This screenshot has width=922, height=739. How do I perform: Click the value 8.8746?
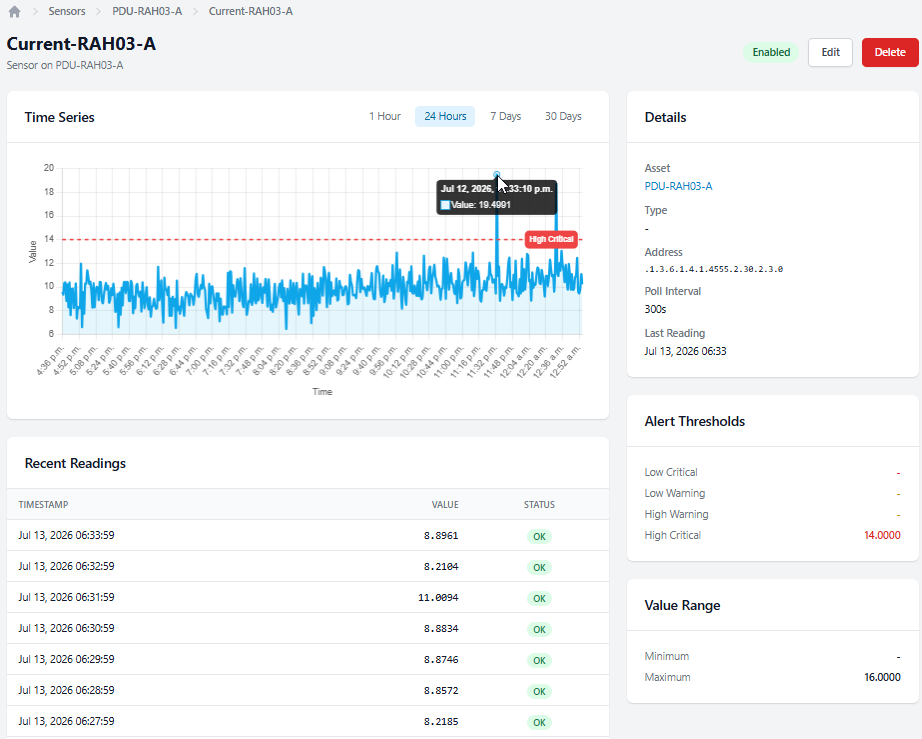click(441, 660)
